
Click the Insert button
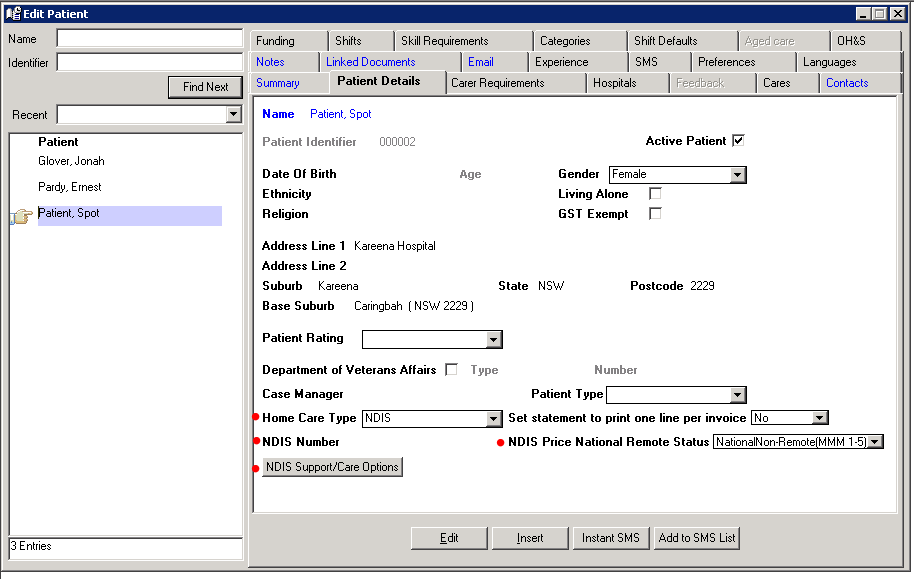click(530, 538)
